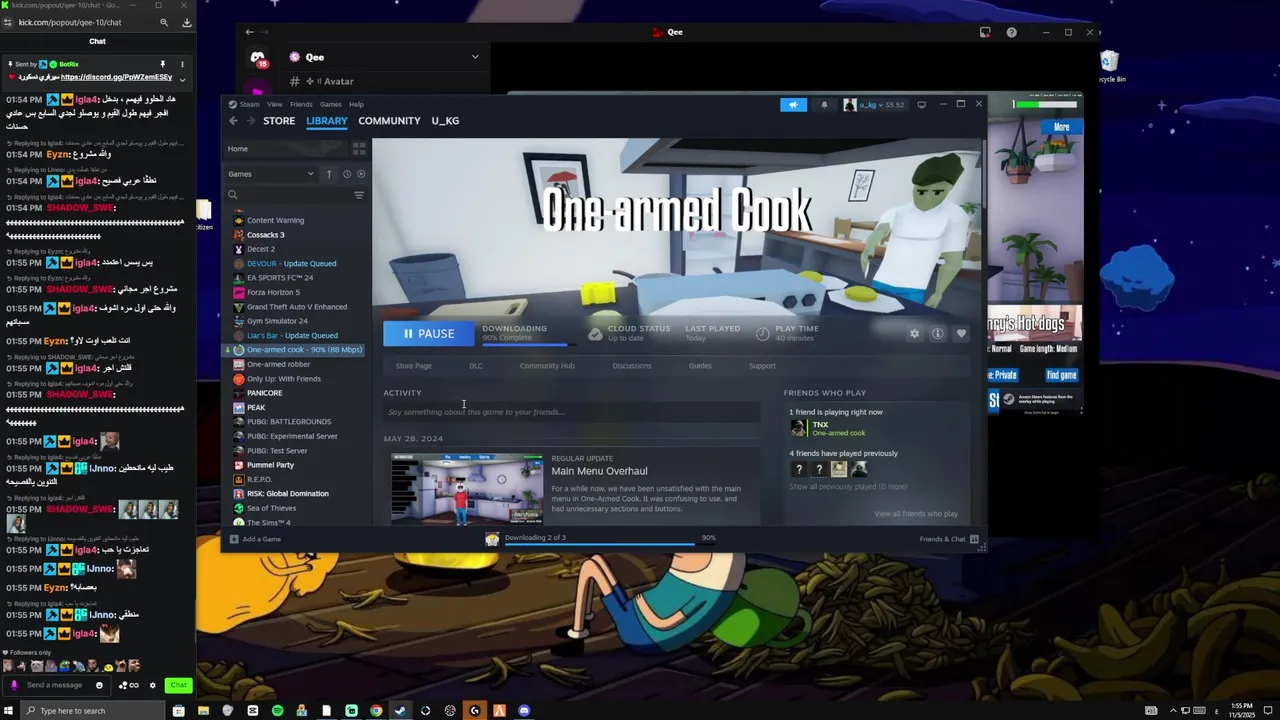This screenshot has height=720, width=1280.
Task: Open Kick chat settings gear icon
Action: point(152,685)
